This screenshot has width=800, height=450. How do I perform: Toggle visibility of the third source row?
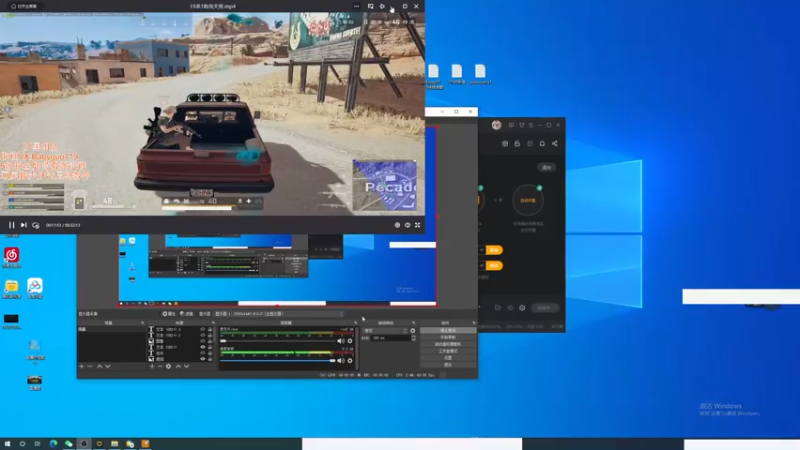(203, 341)
